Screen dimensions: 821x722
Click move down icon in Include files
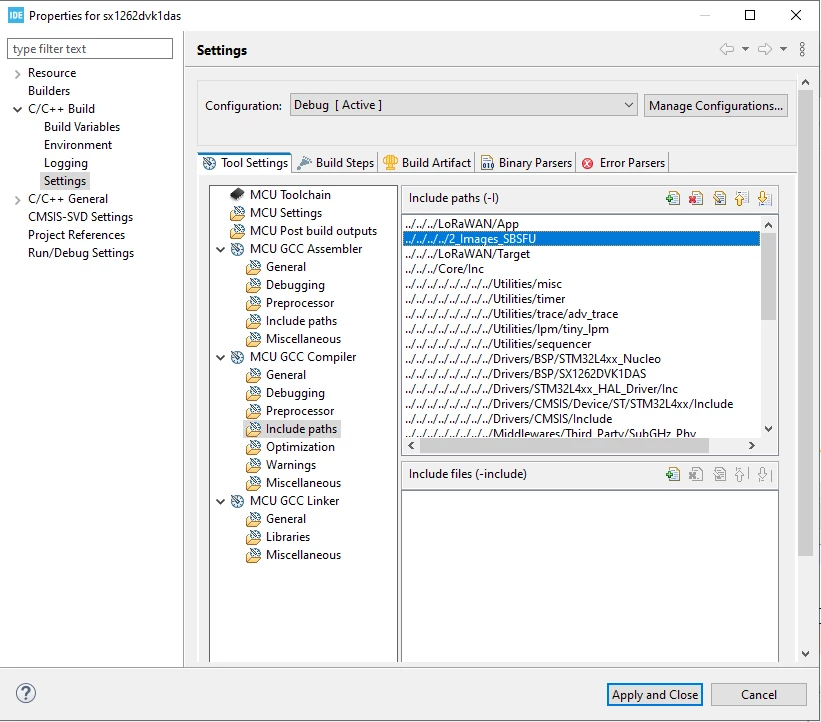pyautogui.click(x=764, y=474)
